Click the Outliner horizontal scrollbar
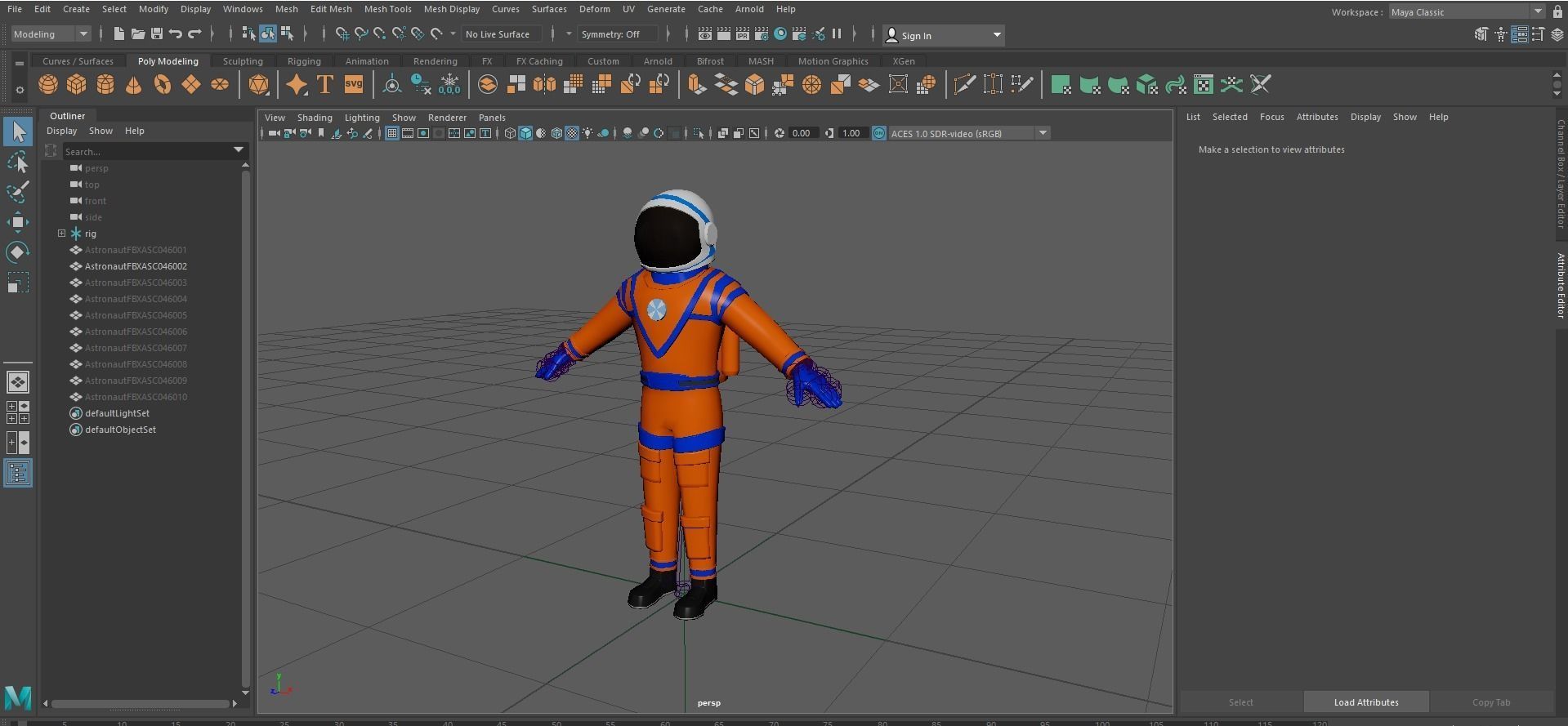This screenshot has height=726, width=1568. [140, 703]
